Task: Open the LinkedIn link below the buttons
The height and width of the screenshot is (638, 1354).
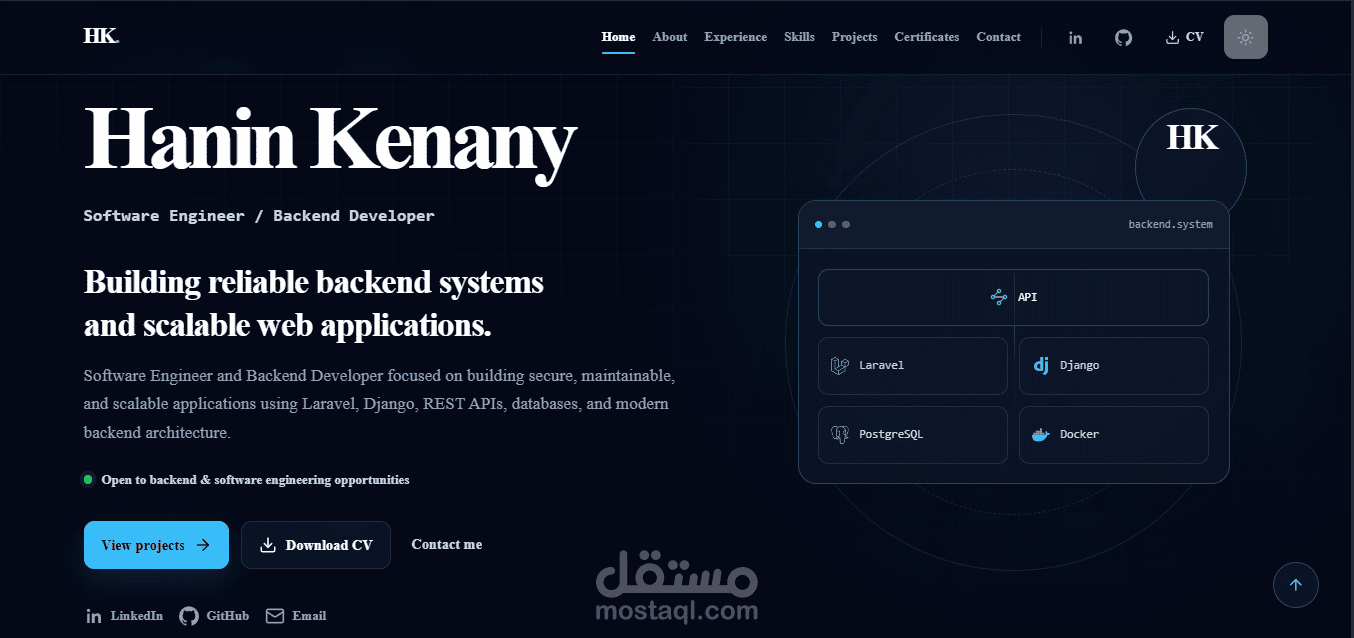Action: pyautogui.click(x=124, y=616)
